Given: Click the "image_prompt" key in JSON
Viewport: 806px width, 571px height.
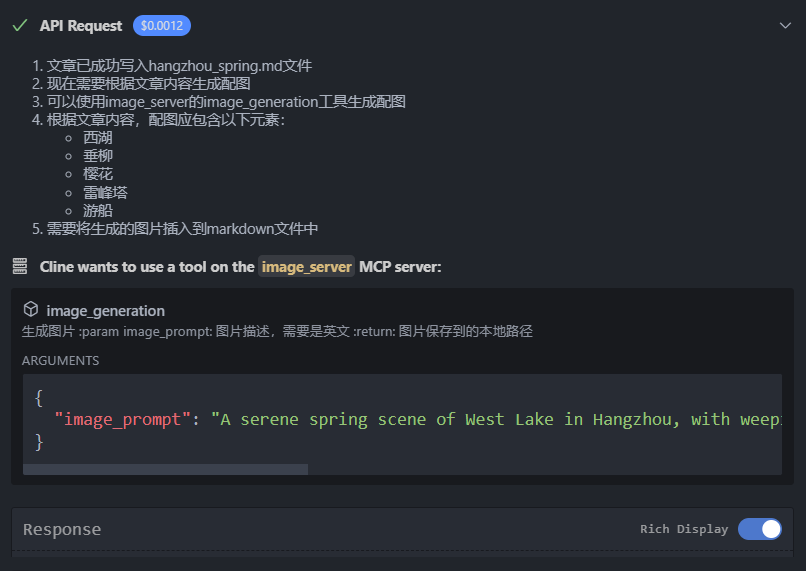Looking at the screenshot, I should pyautogui.click(x=121, y=419).
